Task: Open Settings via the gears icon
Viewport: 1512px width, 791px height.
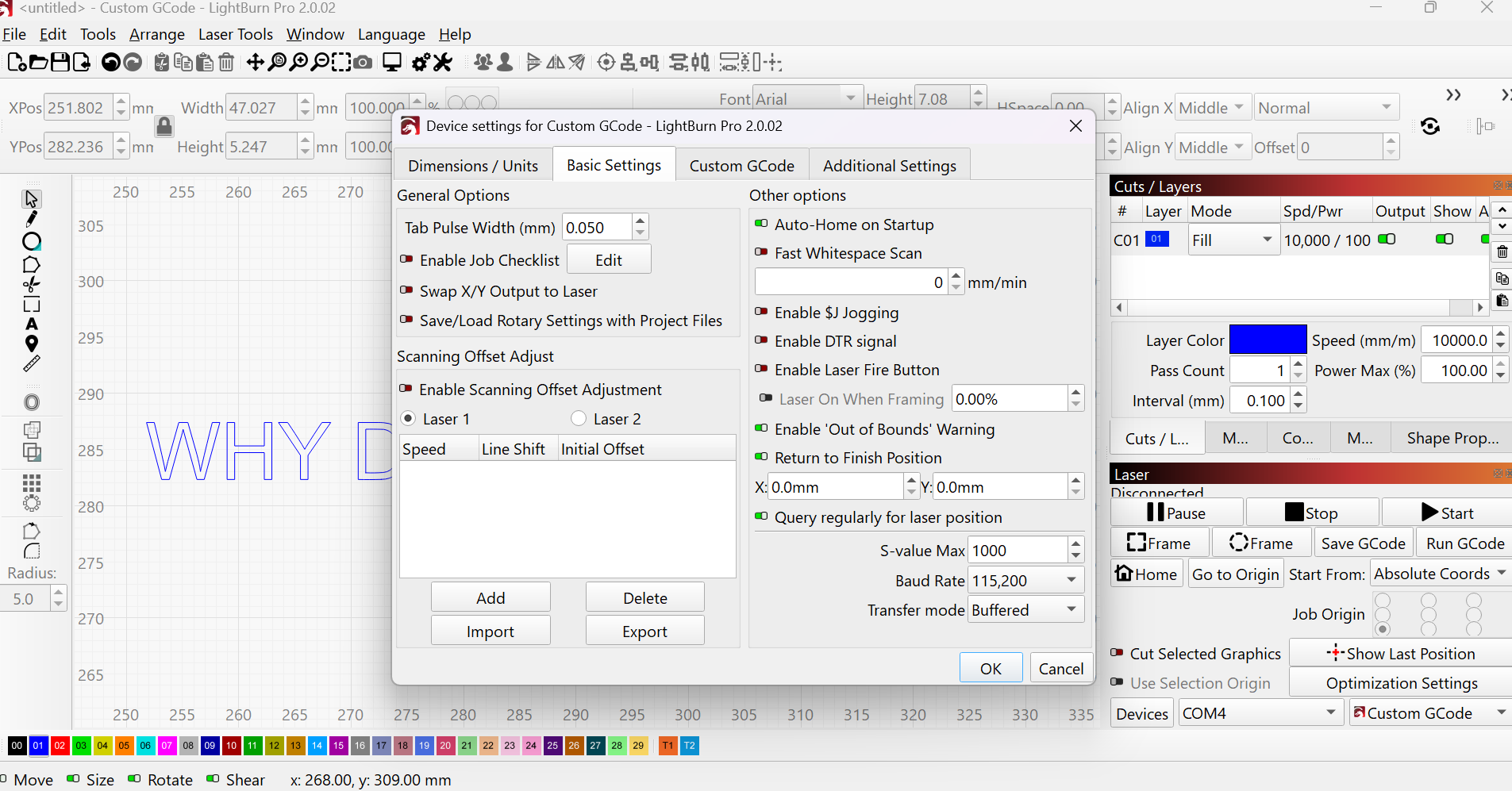Action: [x=421, y=62]
